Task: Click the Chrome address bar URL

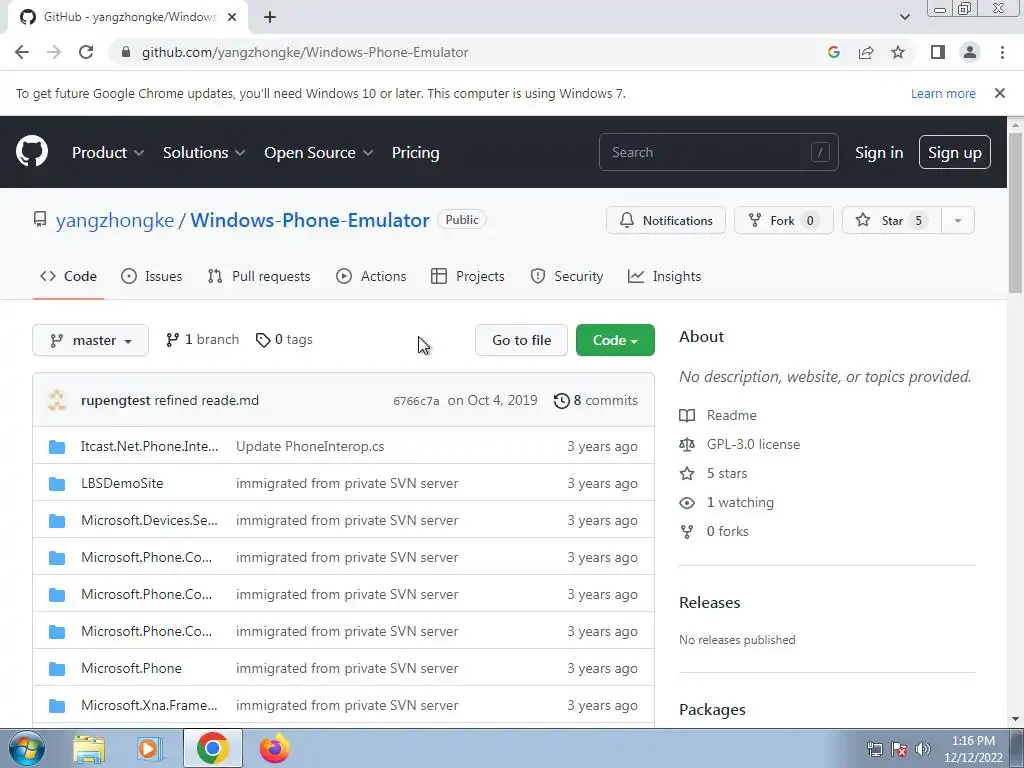Action: (x=305, y=52)
